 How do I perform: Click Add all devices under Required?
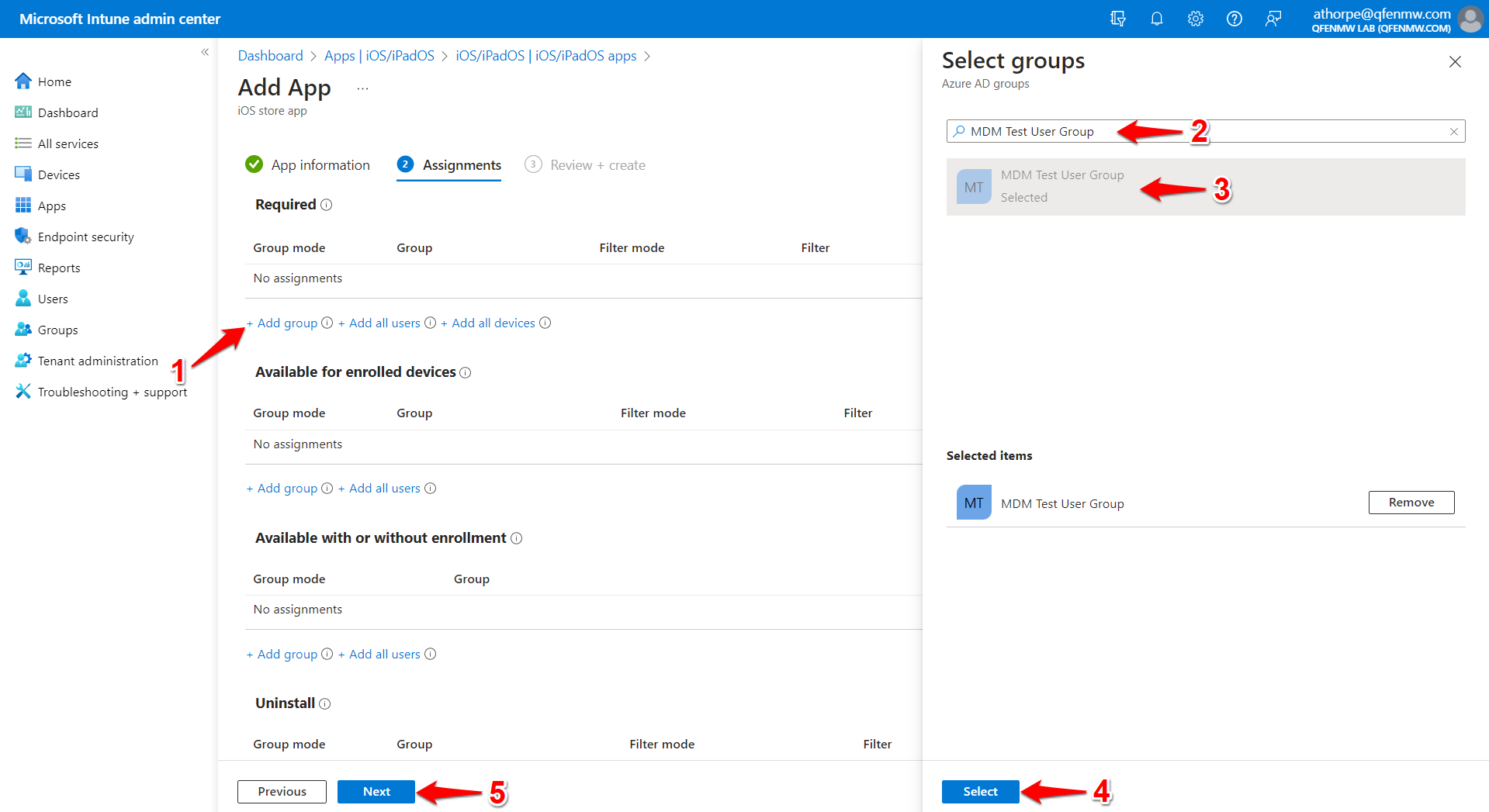488,323
